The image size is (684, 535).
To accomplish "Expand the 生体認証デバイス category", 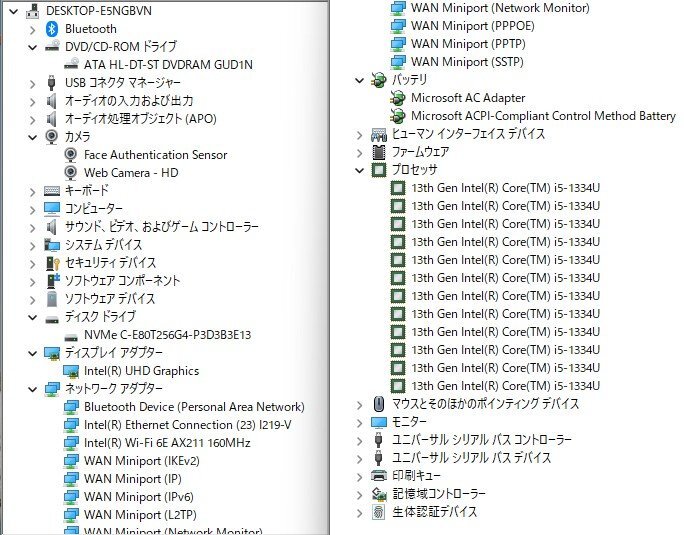I will 359,513.
